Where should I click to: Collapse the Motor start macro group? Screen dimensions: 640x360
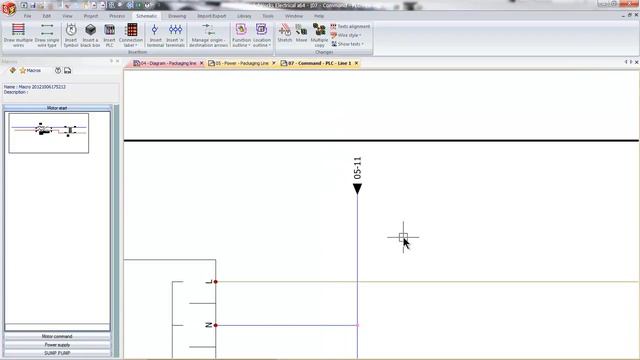(57, 108)
